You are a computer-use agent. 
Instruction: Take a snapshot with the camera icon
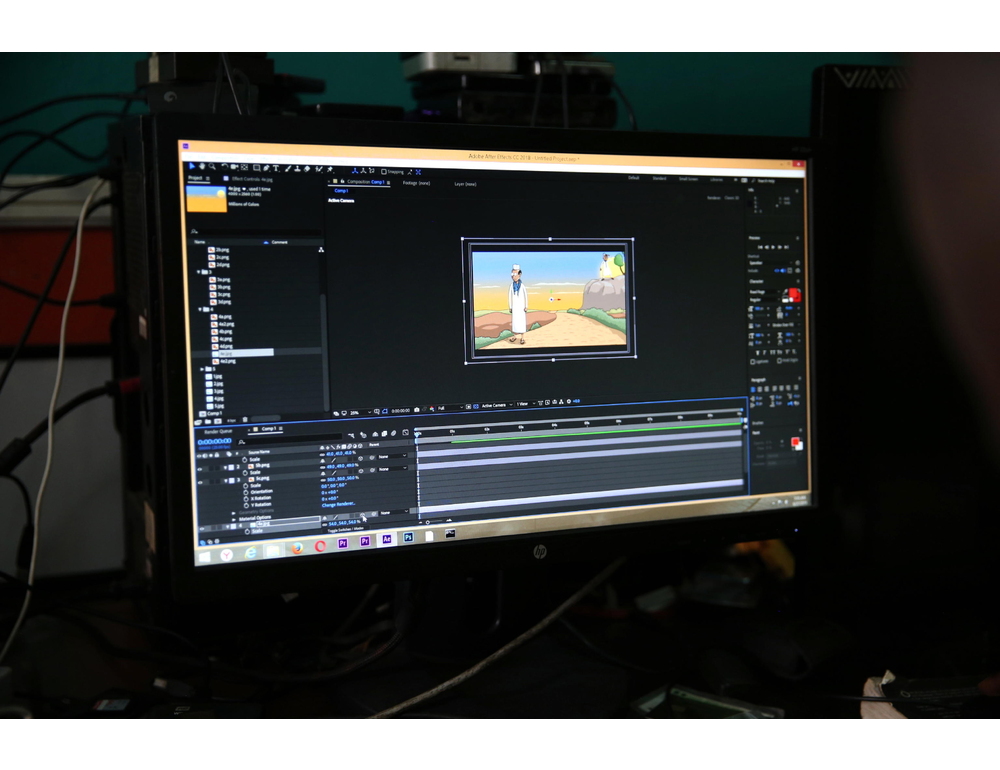pyautogui.click(x=416, y=410)
